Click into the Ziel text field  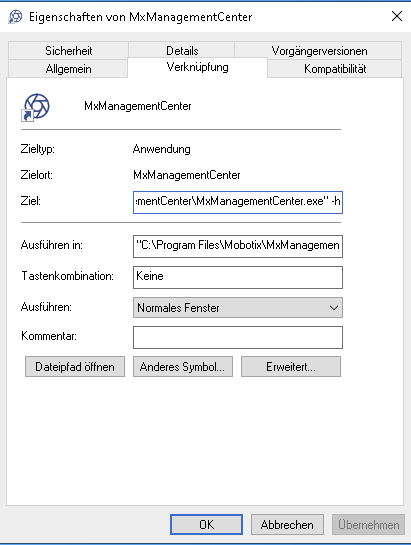(238, 202)
